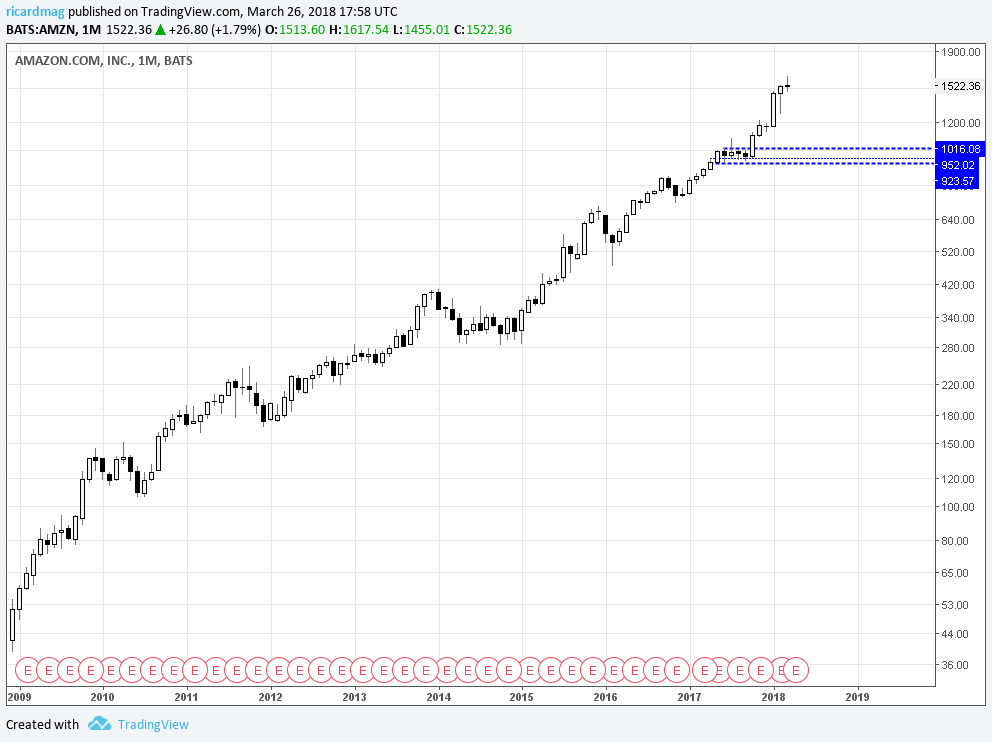Click the 100.00 price axis label

[x=958, y=507]
